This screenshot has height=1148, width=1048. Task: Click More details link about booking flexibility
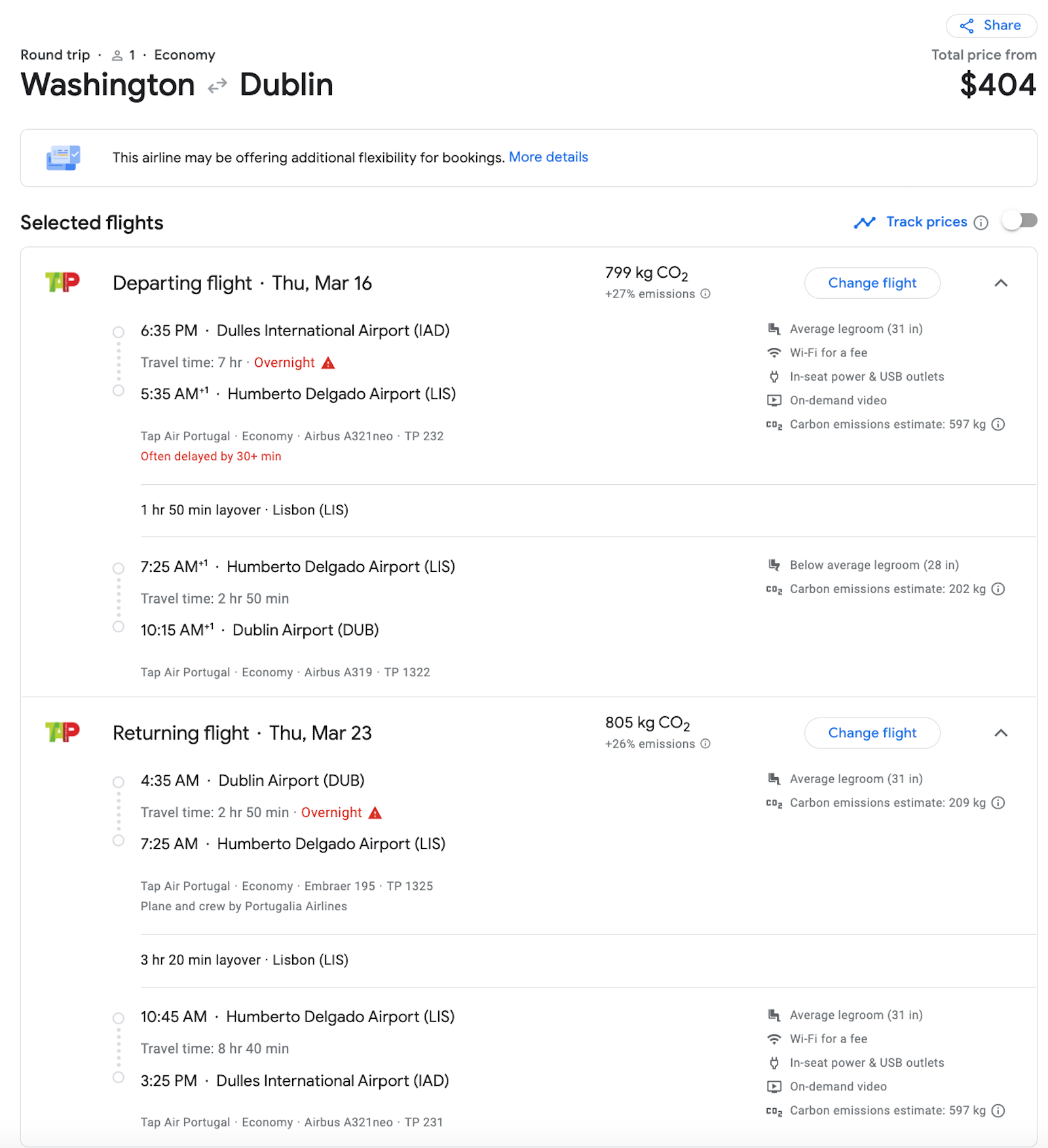548,157
